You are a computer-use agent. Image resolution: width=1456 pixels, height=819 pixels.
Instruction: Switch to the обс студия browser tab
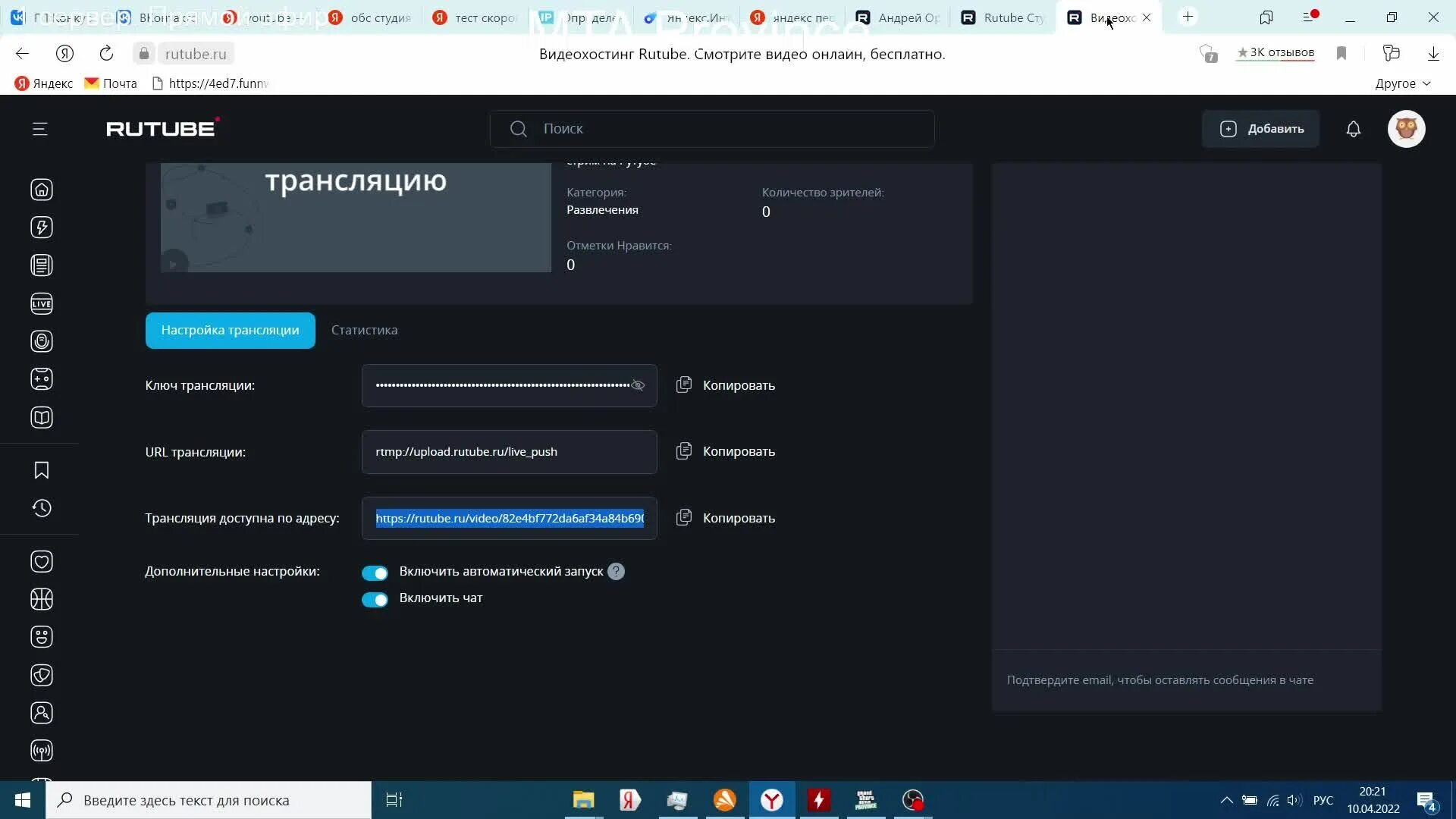tap(370, 17)
